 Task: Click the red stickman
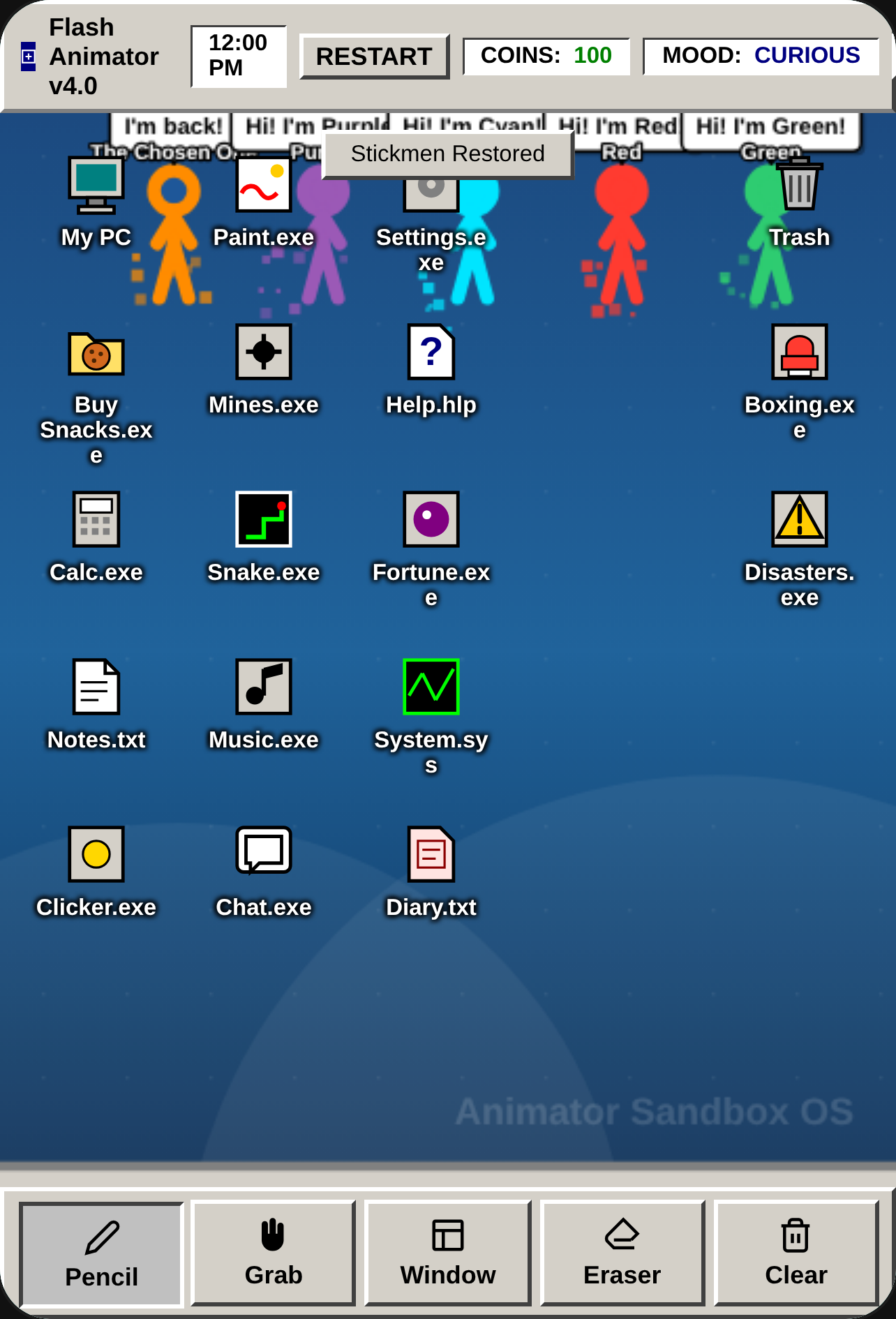tap(621, 234)
